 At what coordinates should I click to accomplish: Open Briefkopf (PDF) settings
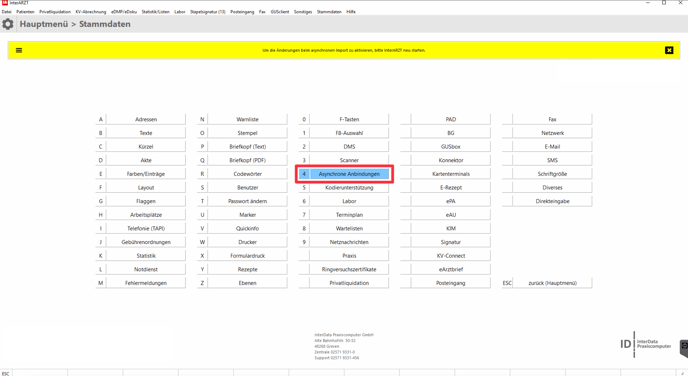pos(247,160)
